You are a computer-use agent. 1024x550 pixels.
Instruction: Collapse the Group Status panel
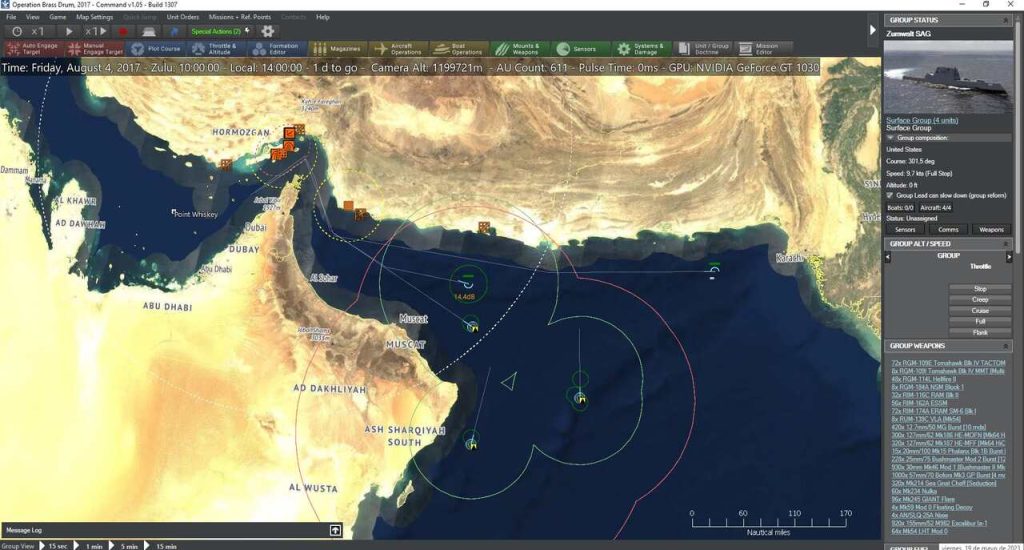tap(1005, 20)
